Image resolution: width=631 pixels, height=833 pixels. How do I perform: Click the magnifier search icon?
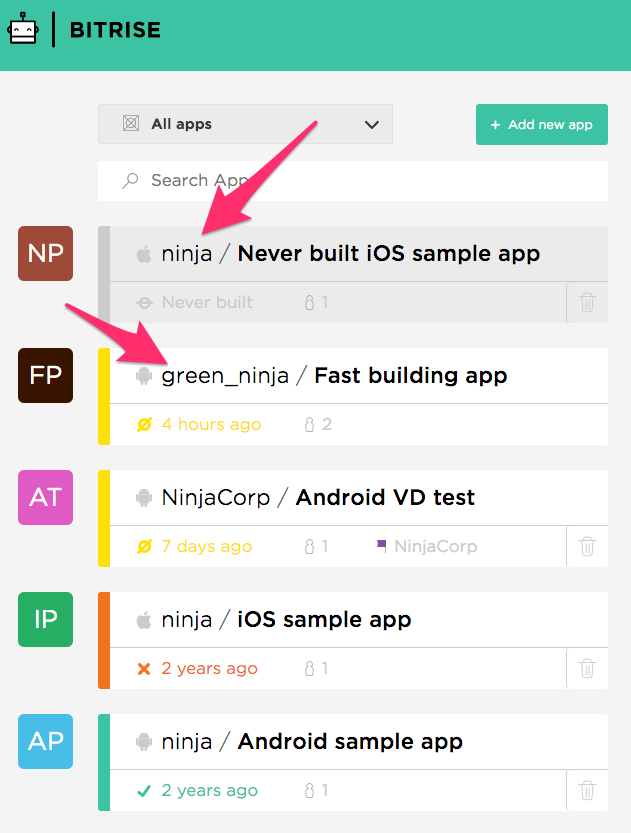130,181
